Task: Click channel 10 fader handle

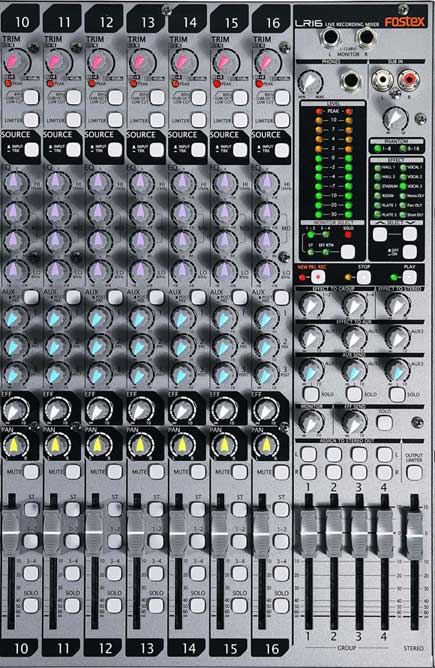Action: [x=11, y=533]
